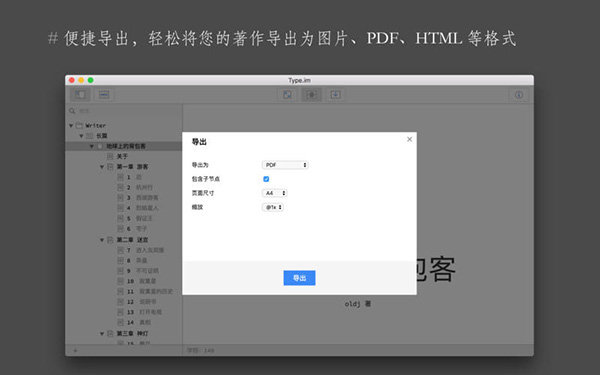This screenshot has height=375, width=600.
Task: Open the 缩放 @1x scale dropdown
Action: pos(273,207)
